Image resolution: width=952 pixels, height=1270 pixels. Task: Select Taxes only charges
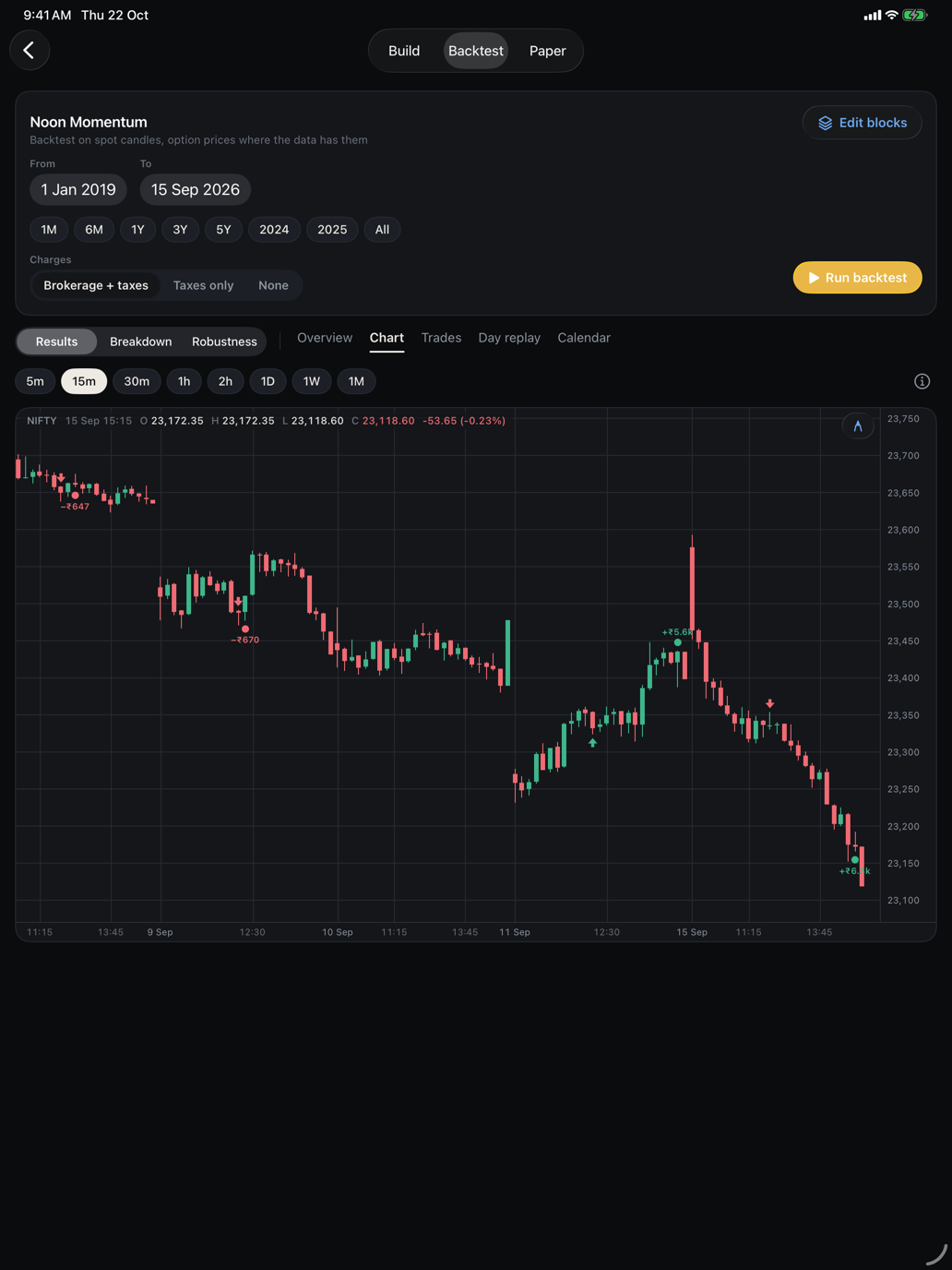[203, 285]
